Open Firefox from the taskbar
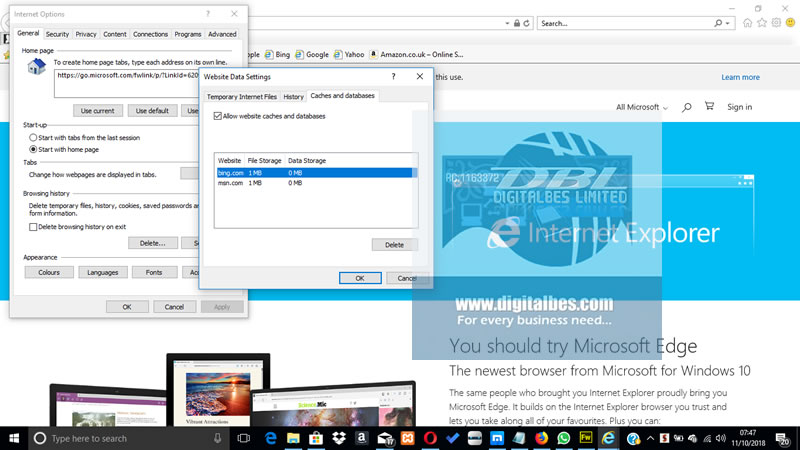Viewport: 800px width, 450px height. tap(541, 438)
